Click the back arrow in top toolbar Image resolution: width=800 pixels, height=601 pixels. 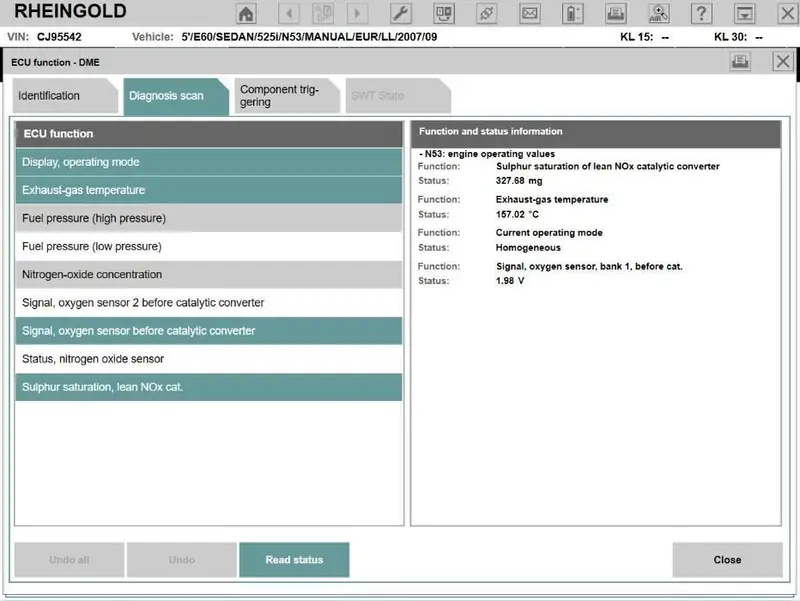pos(289,13)
